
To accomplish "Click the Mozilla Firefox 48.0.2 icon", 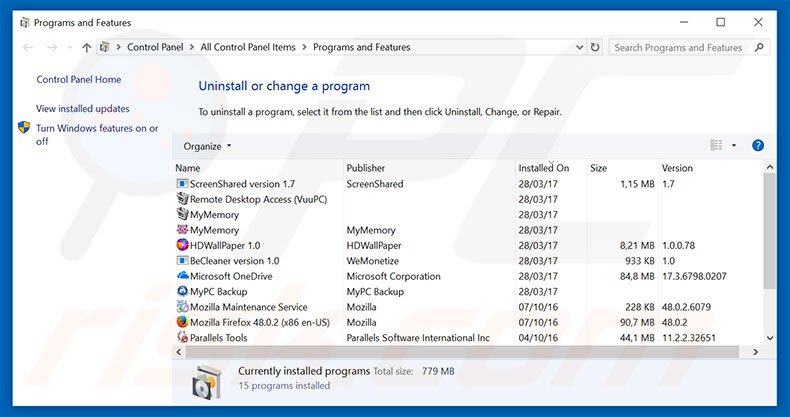I will pyautogui.click(x=182, y=322).
